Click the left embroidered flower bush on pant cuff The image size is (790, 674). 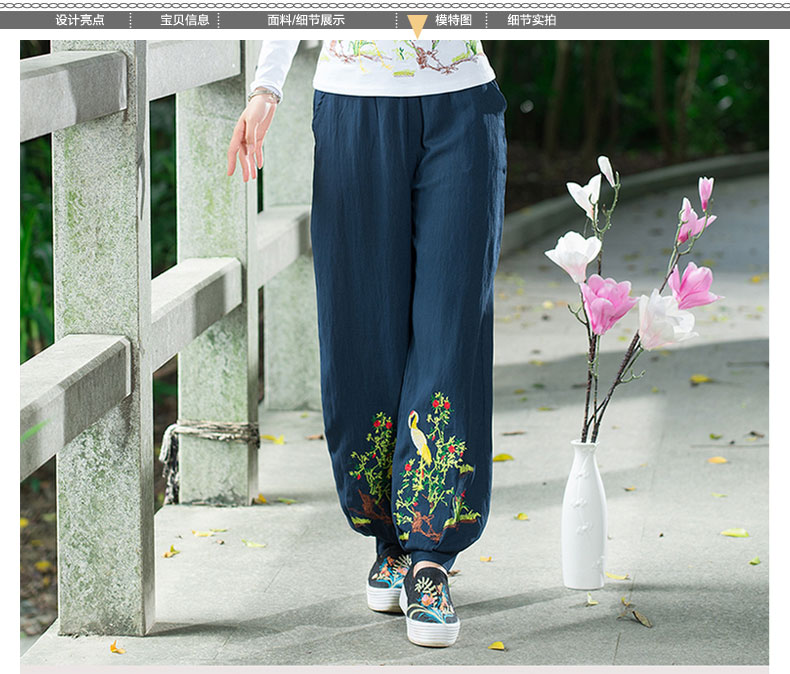(374, 467)
